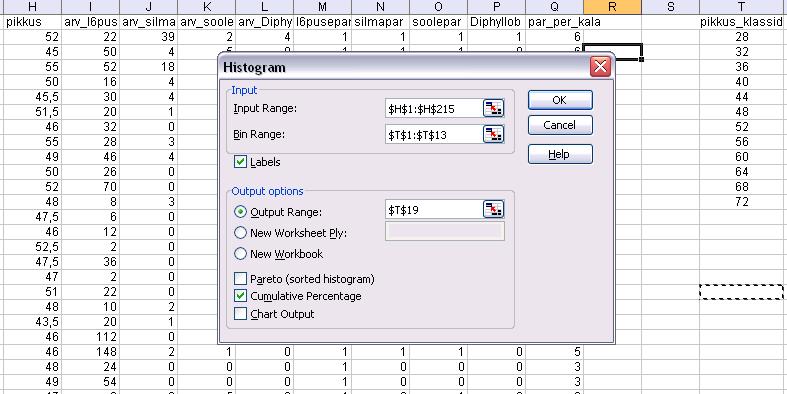
Task: Click into the Bin Range field
Action: 433,135
